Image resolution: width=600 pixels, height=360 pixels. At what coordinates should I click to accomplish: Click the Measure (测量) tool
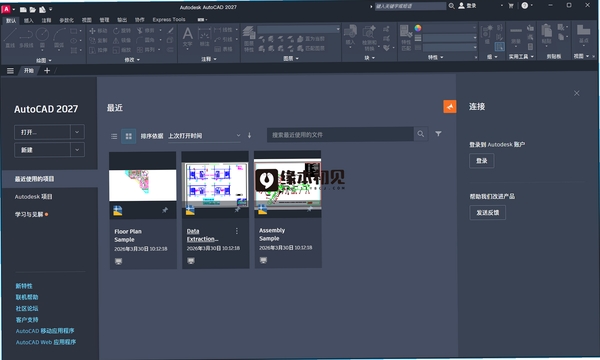(516, 35)
